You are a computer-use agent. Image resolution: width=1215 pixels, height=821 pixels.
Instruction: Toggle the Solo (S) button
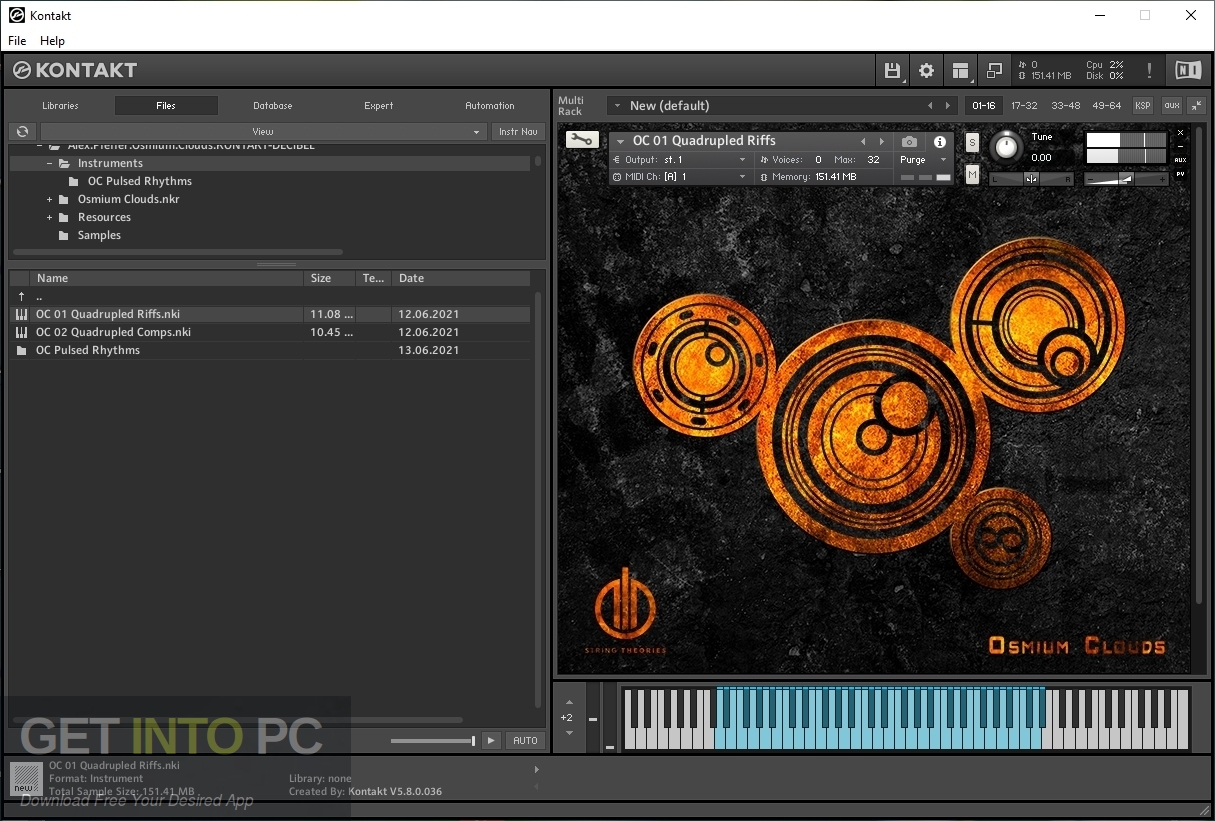click(x=972, y=142)
